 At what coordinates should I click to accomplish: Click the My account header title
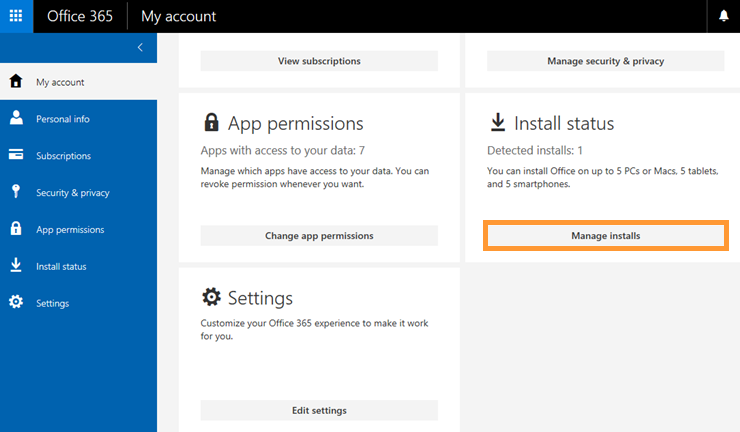point(178,17)
